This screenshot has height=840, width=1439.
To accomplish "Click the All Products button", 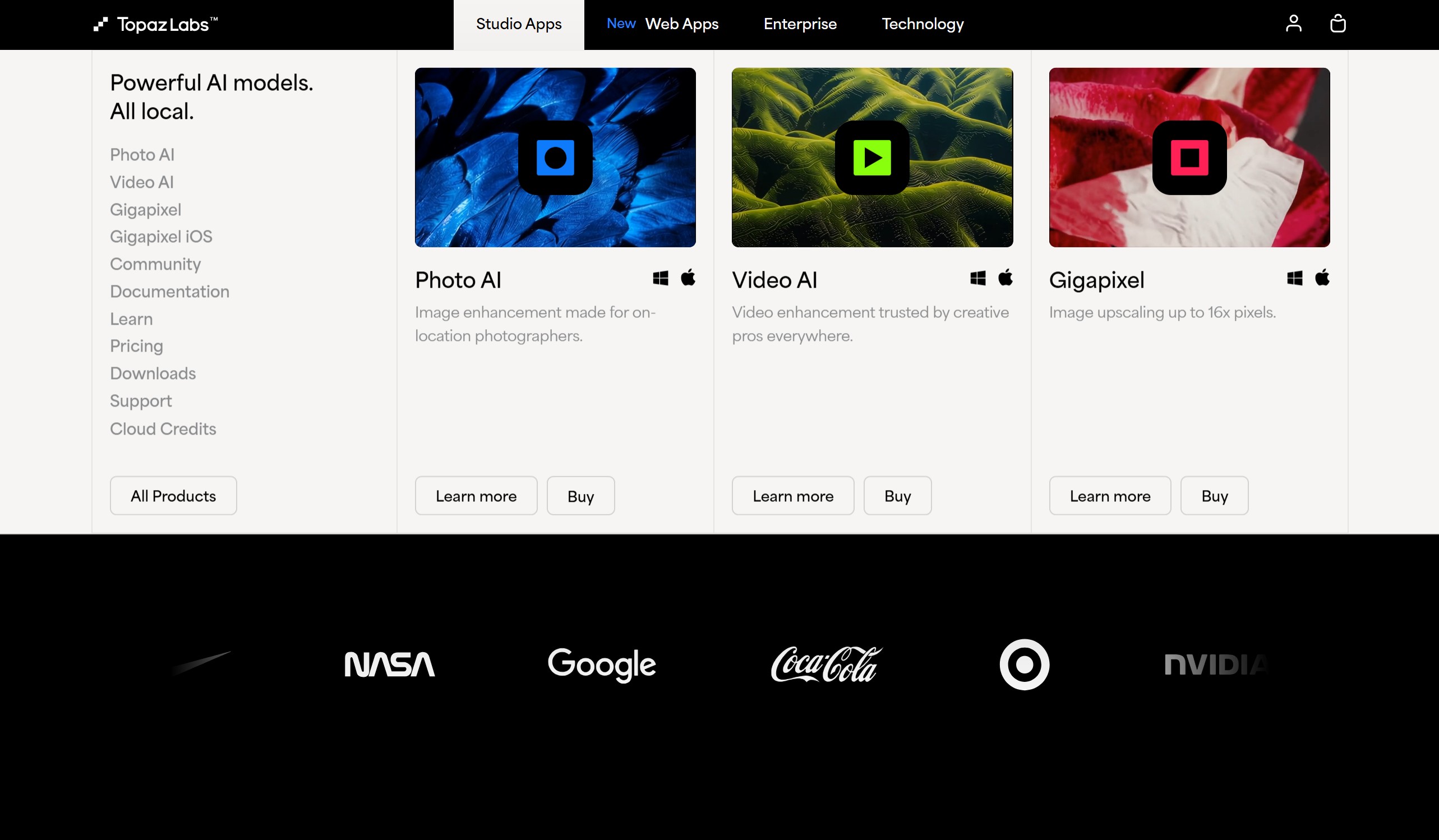I will [x=173, y=496].
